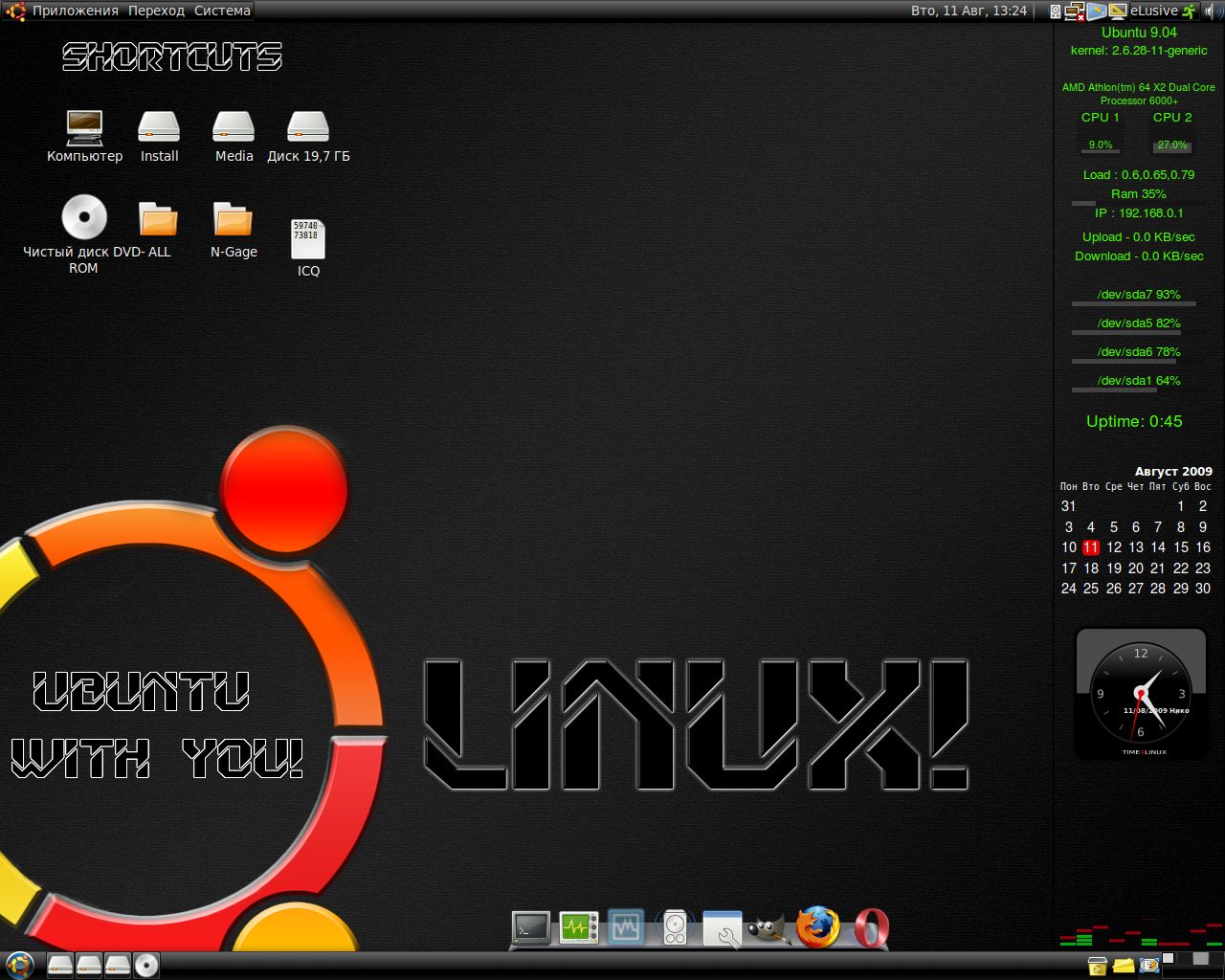Open the Компьютер desktop icon
Screen dimensions: 1225x980
[84, 137]
